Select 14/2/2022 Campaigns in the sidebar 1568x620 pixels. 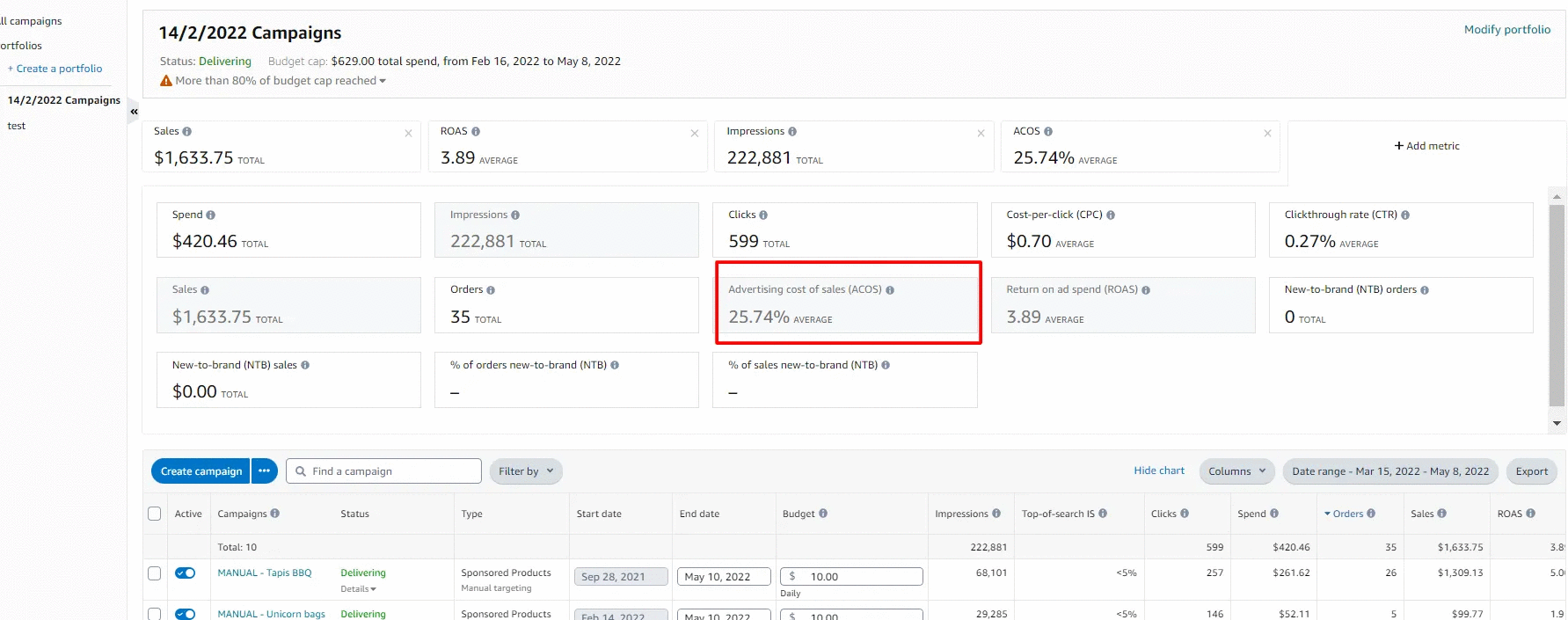[x=64, y=100]
